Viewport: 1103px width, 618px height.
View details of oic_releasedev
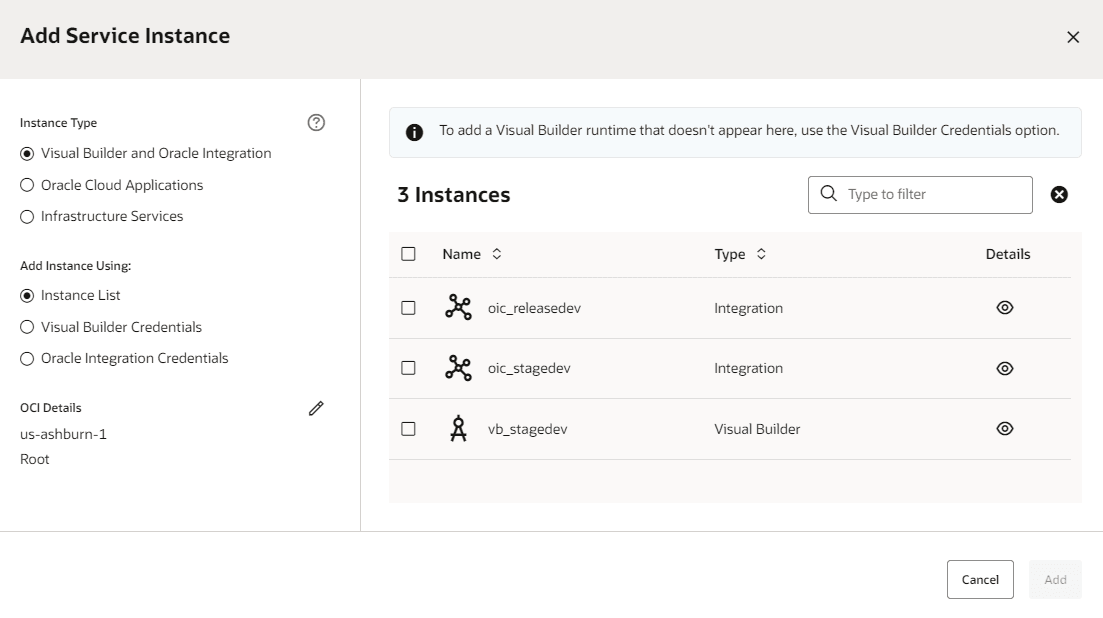[x=1005, y=308]
